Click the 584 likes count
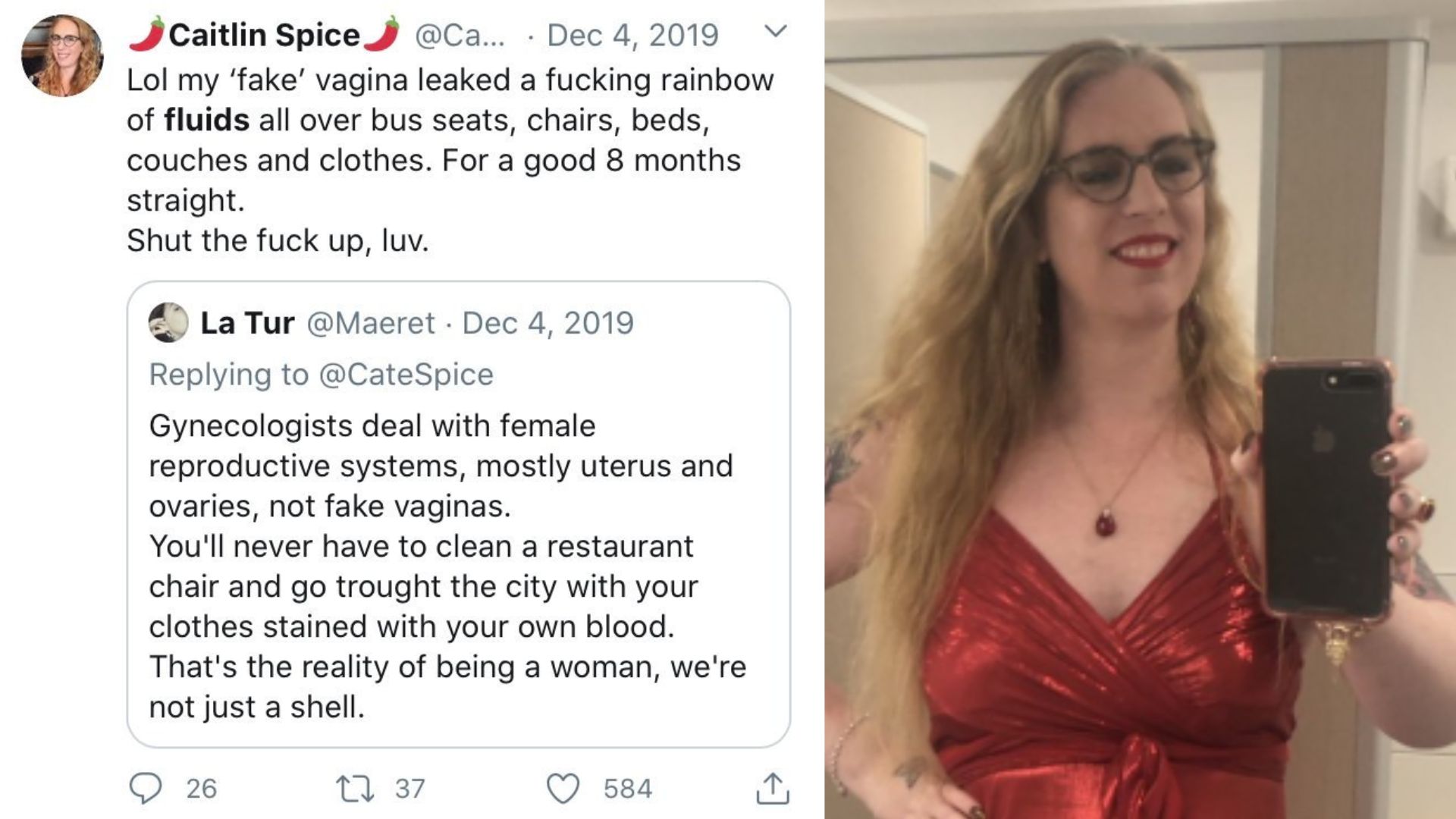The image size is (1456, 819). pyautogui.click(x=627, y=789)
